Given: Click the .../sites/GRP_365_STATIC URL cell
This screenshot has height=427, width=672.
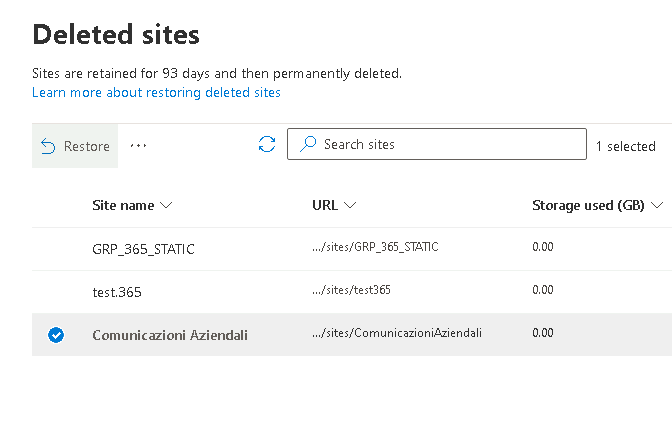Looking at the screenshot, I should click(375, 247).
